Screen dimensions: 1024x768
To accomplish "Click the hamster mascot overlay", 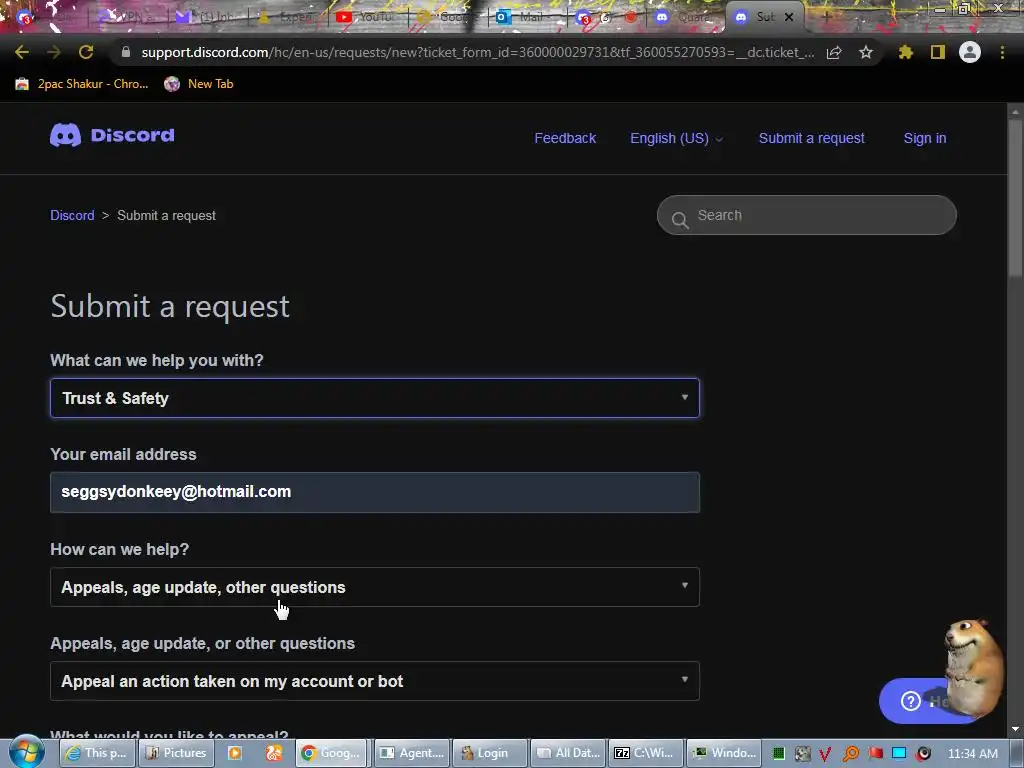I will [x=973, y=667].
